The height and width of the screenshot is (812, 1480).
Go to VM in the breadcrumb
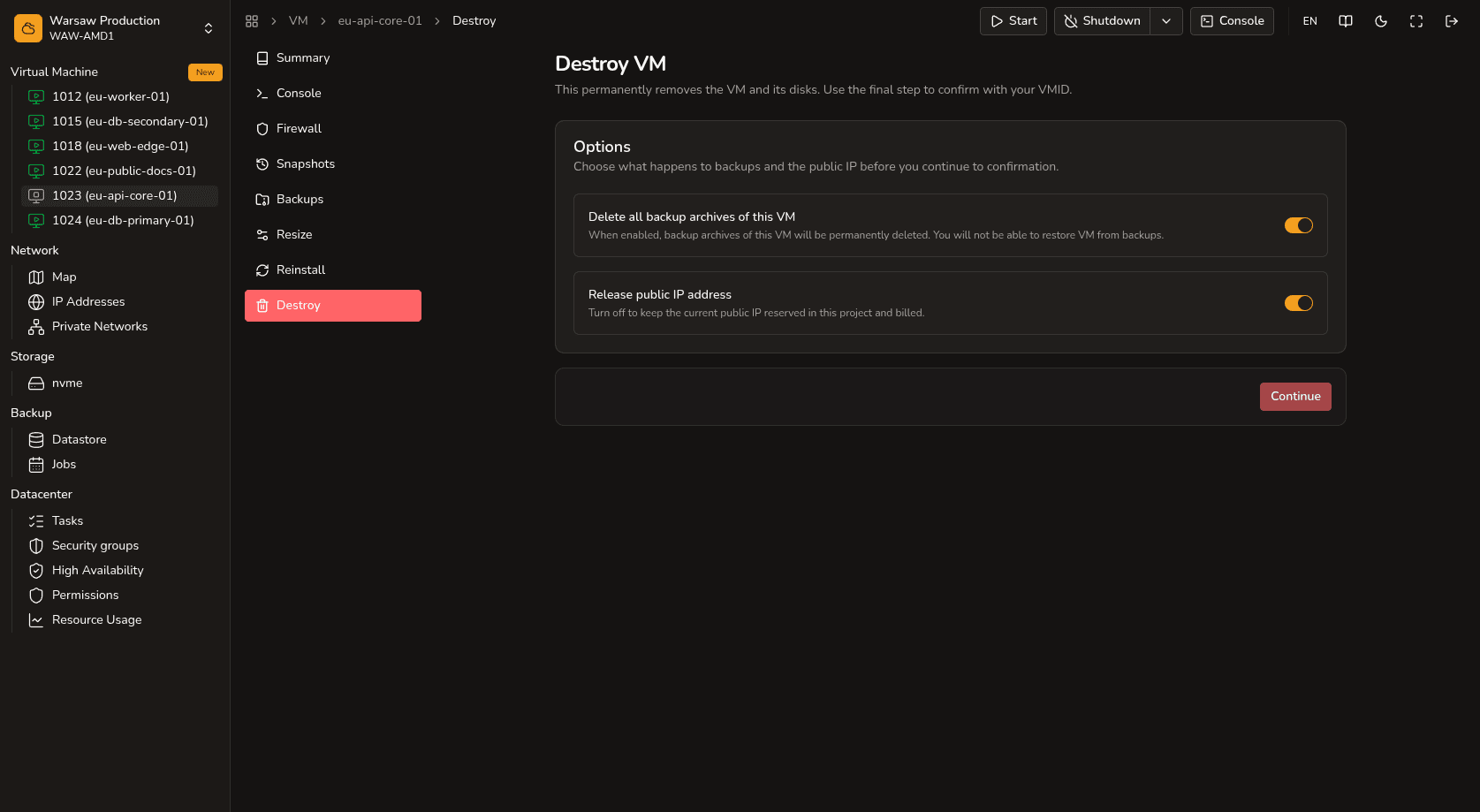point(299,21)
